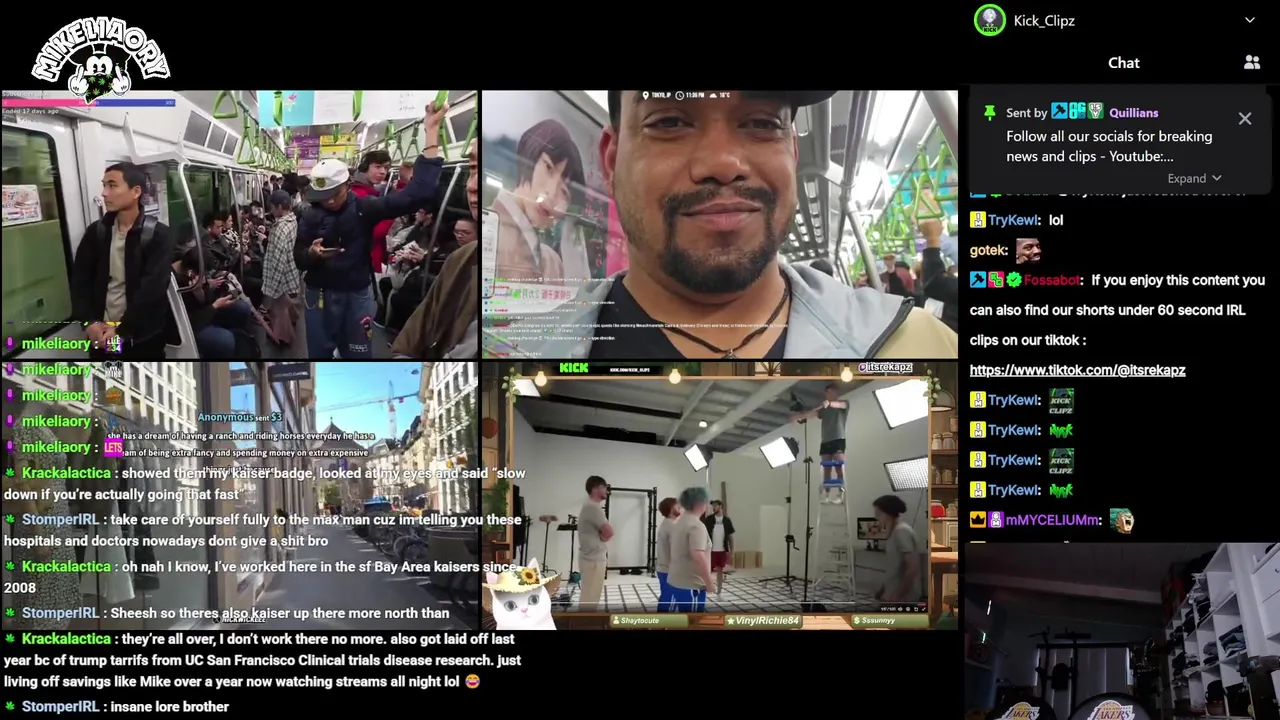1280x720 pixels.
Task: Click Krackalactica's 'oh nah I know' message
Action: pos(261,577)
